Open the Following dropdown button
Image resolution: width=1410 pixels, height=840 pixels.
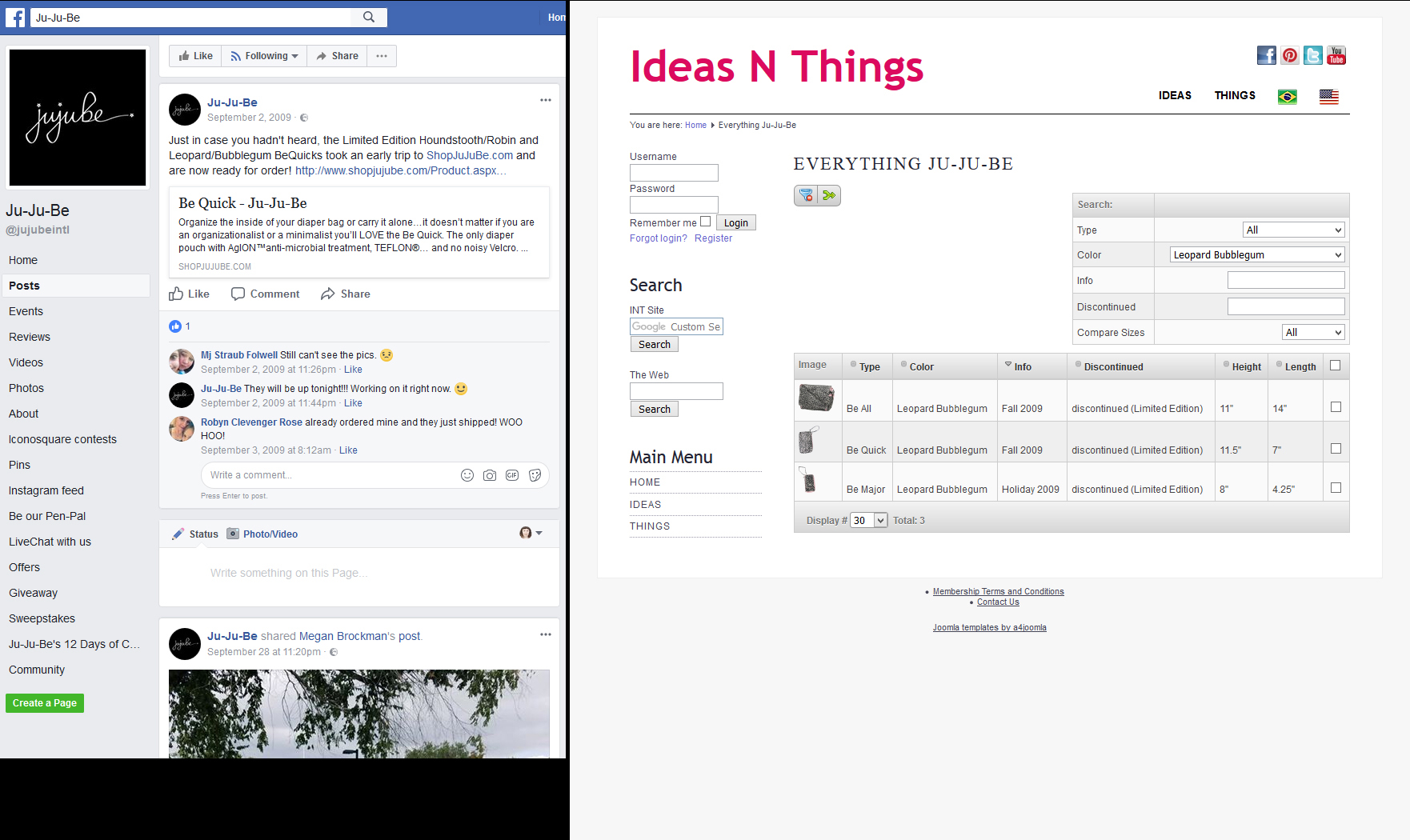(x=264, y=56)
